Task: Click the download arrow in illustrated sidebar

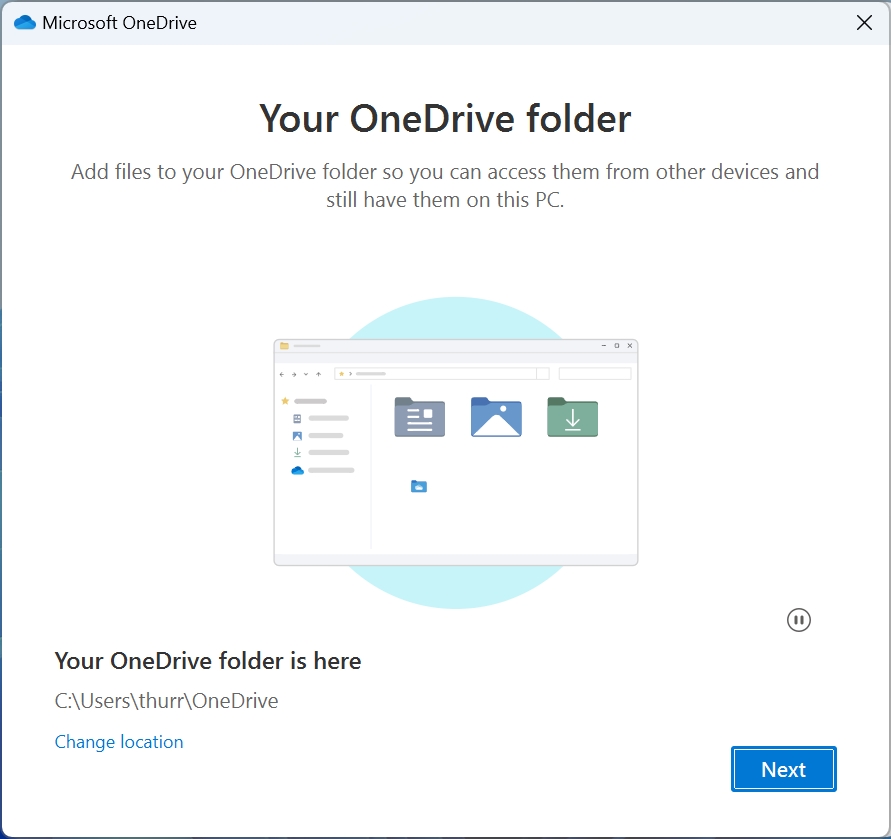Action: (297, 453)
